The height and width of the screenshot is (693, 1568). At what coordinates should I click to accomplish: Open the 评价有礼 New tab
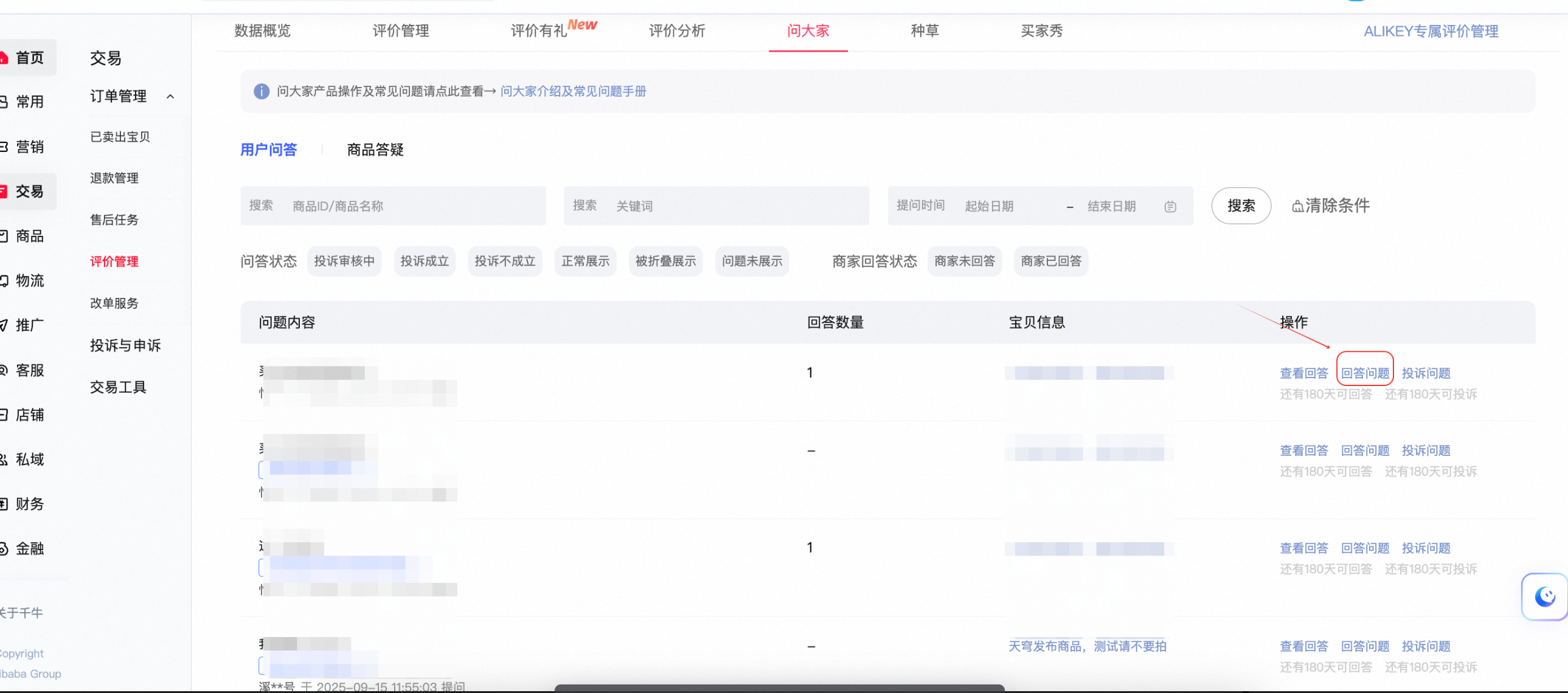553,29
